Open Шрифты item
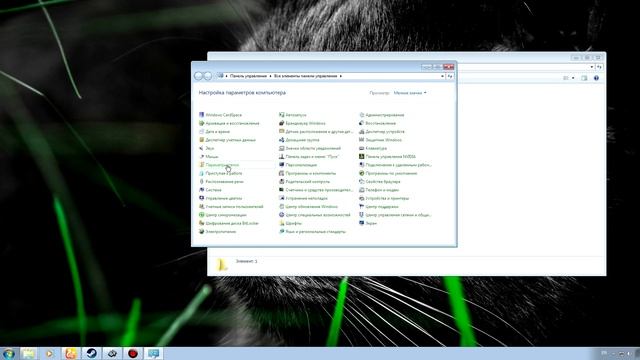The image size is (640, 360). (x=291, y=223)
